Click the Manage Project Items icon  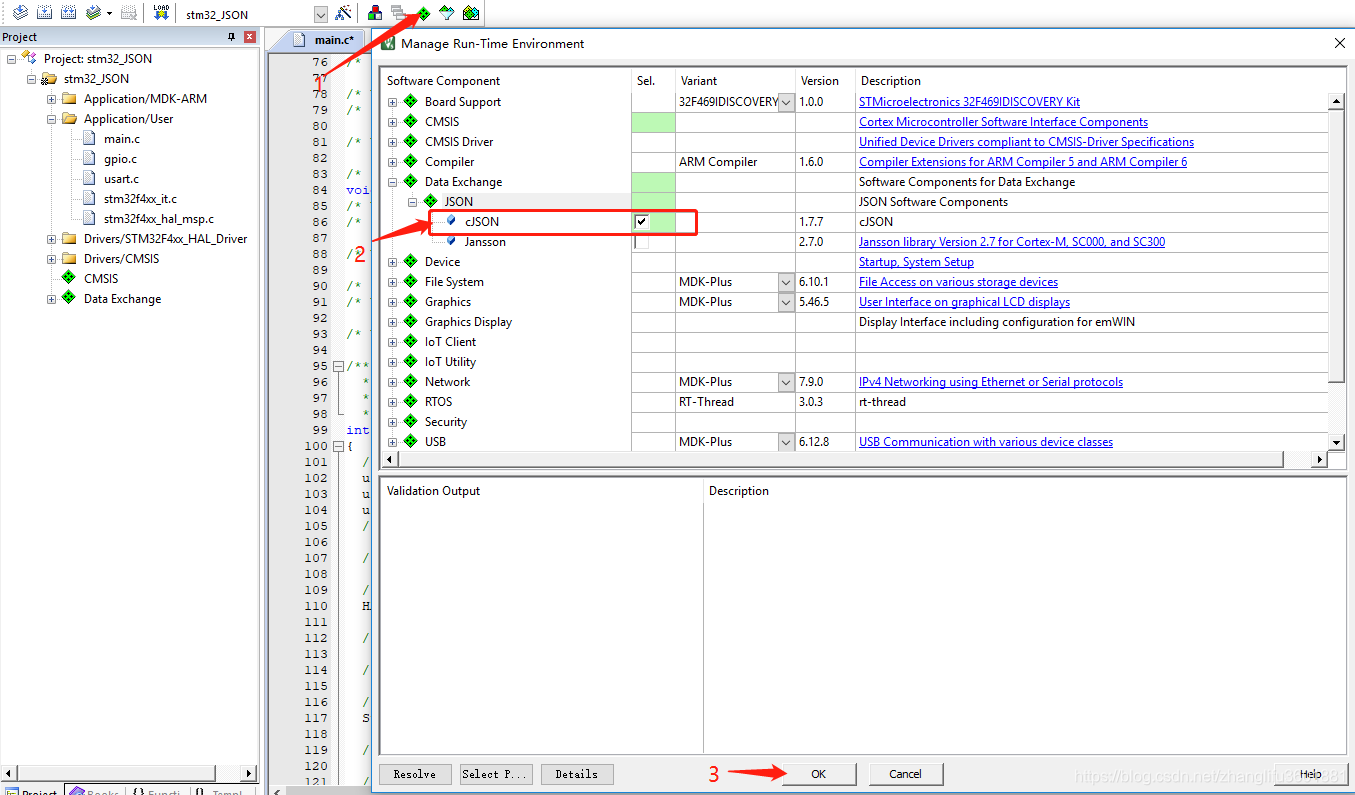[374, 13]
